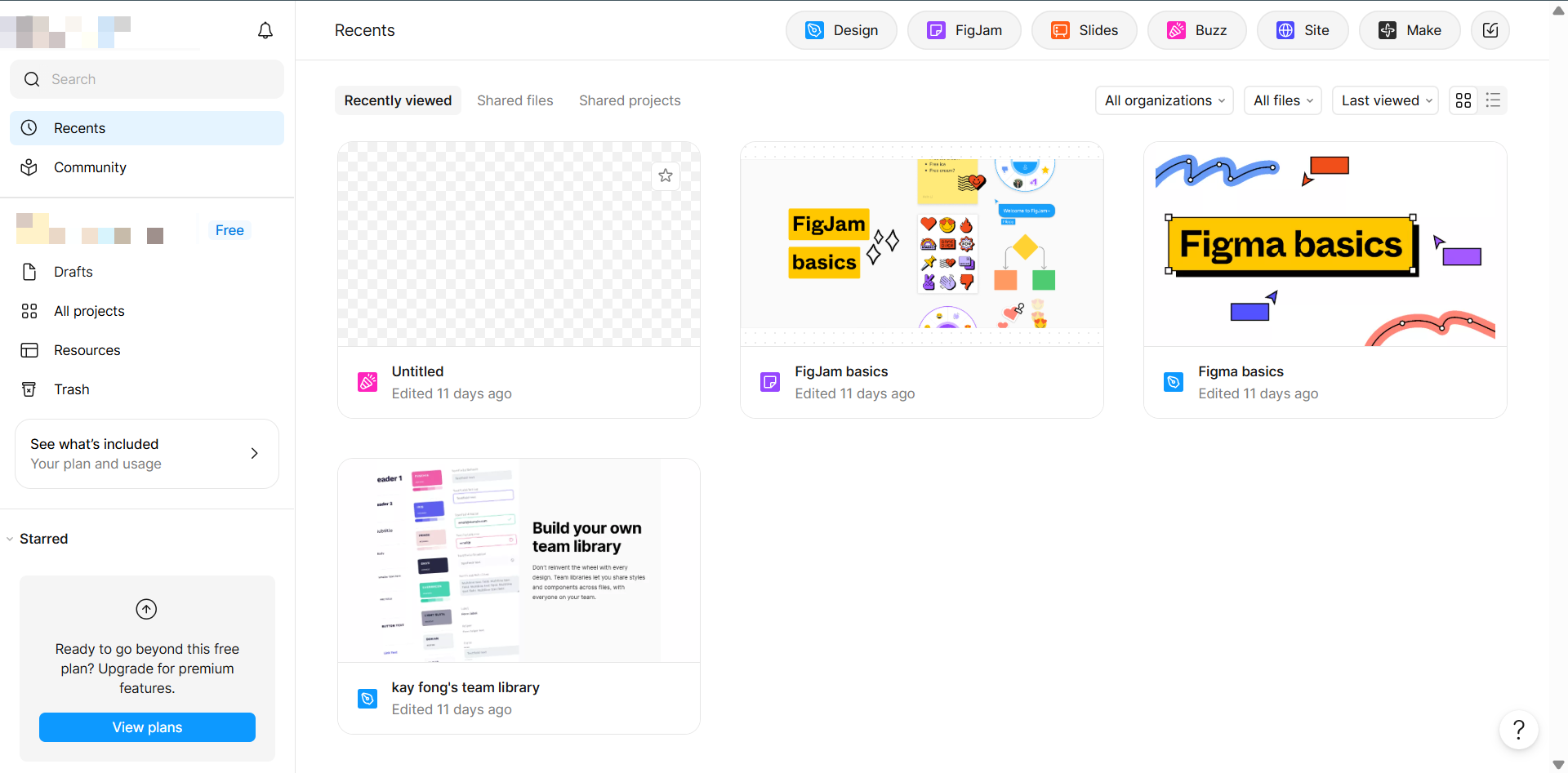Image resolution: width=1568 pixels, height=773 pixels.
Task: Open kay fong's team library thumbnail
Action: click(519, 560)
